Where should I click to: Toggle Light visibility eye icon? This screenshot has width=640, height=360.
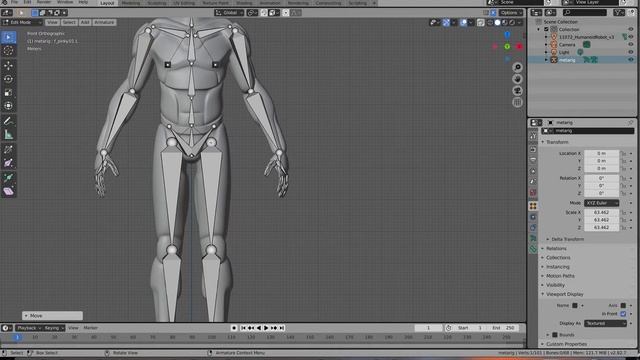click(631, 52)
